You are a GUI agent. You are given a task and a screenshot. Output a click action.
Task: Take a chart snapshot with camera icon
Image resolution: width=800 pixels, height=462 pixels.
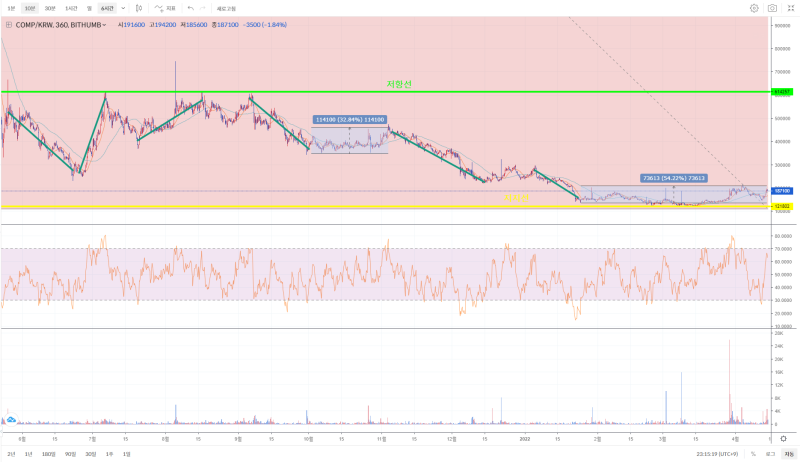point(772,8)
